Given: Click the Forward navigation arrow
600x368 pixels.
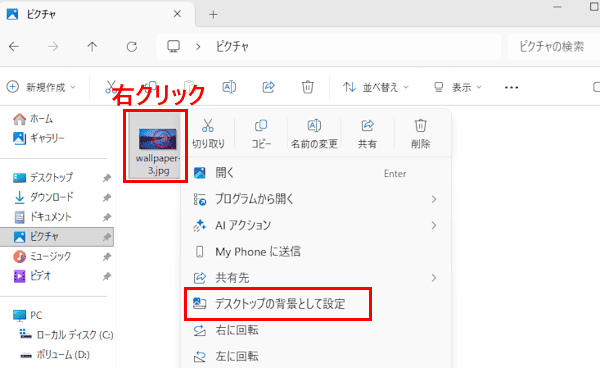Looking at the screenshot, I should pos(53,47).
